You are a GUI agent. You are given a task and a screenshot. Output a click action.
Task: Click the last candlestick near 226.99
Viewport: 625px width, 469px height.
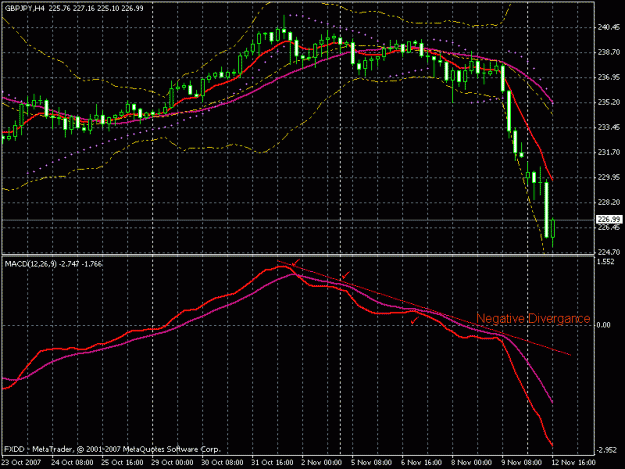pyautogui.click(x=553, y=229)
